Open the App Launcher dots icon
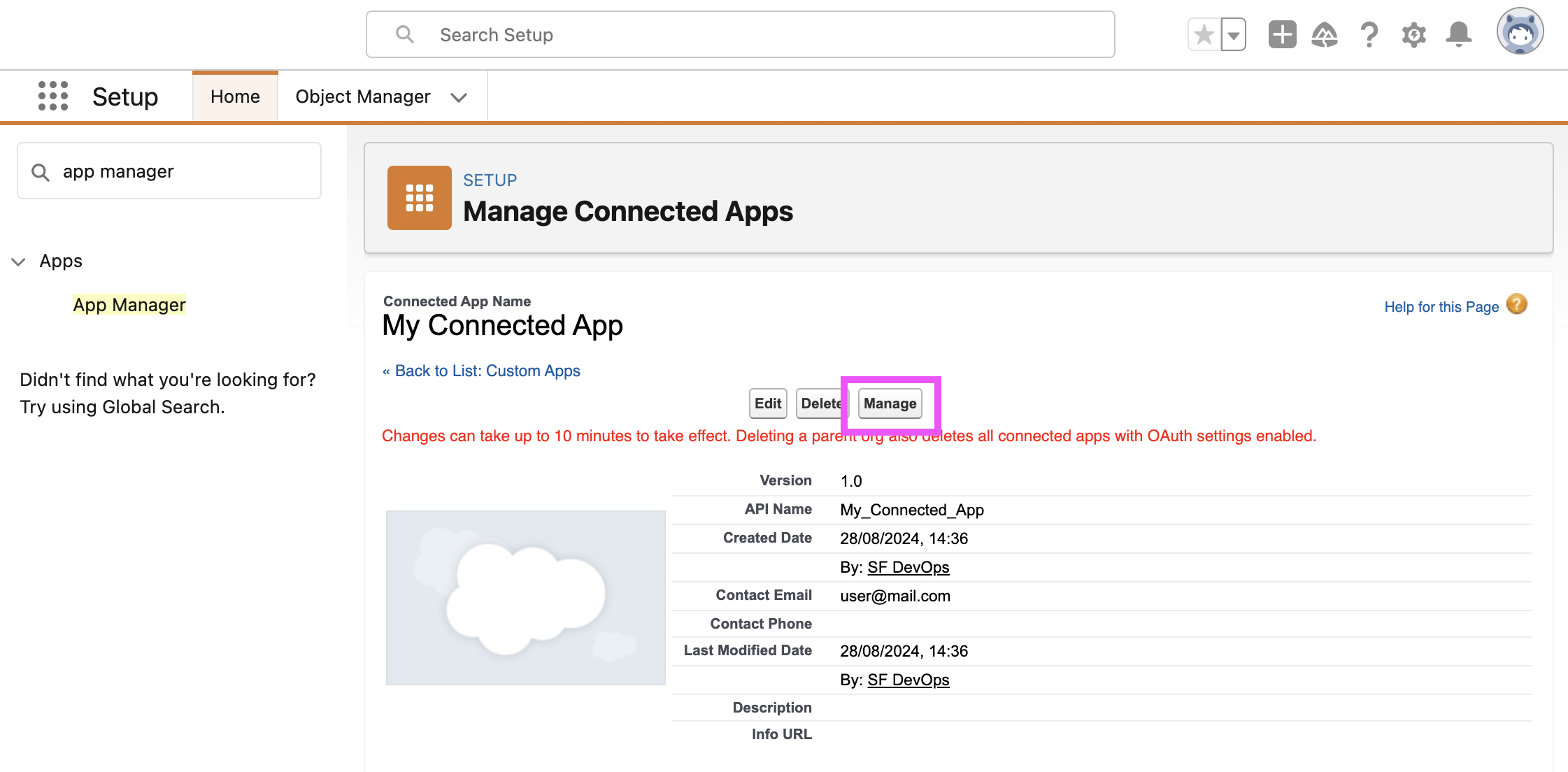 tap(53, 96)
